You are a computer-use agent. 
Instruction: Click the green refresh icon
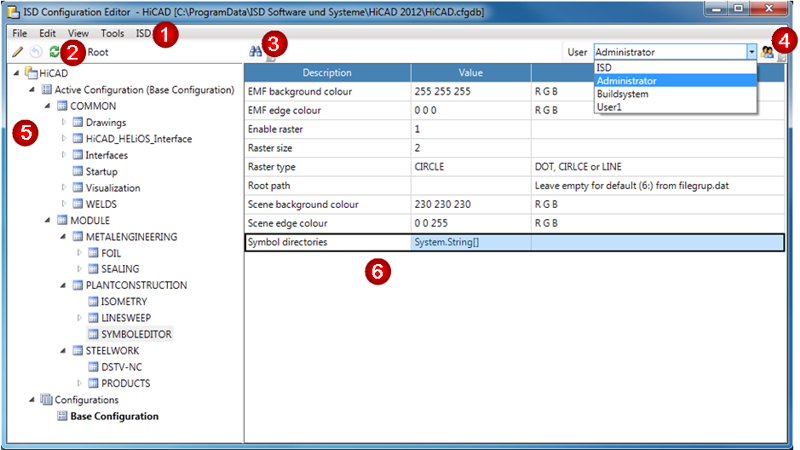[x=54, y=51]
